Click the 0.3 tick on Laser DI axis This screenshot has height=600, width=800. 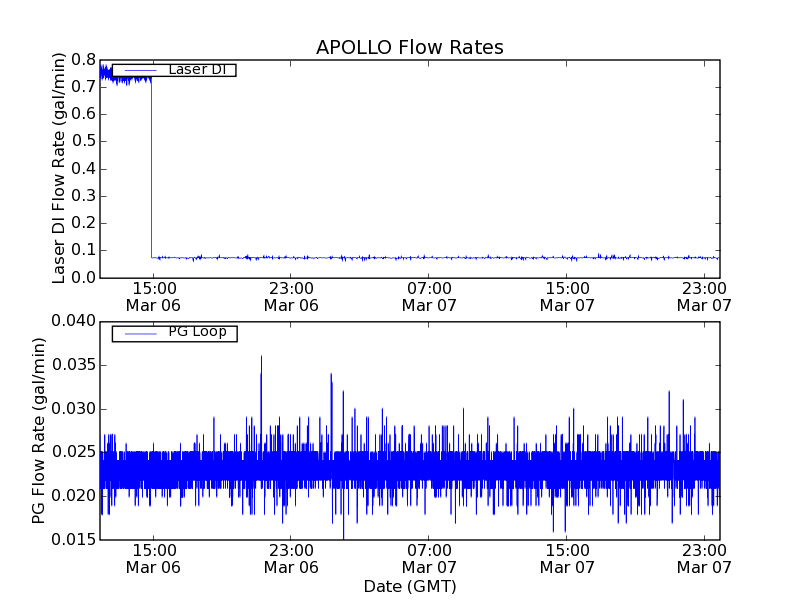click(84, 196)
